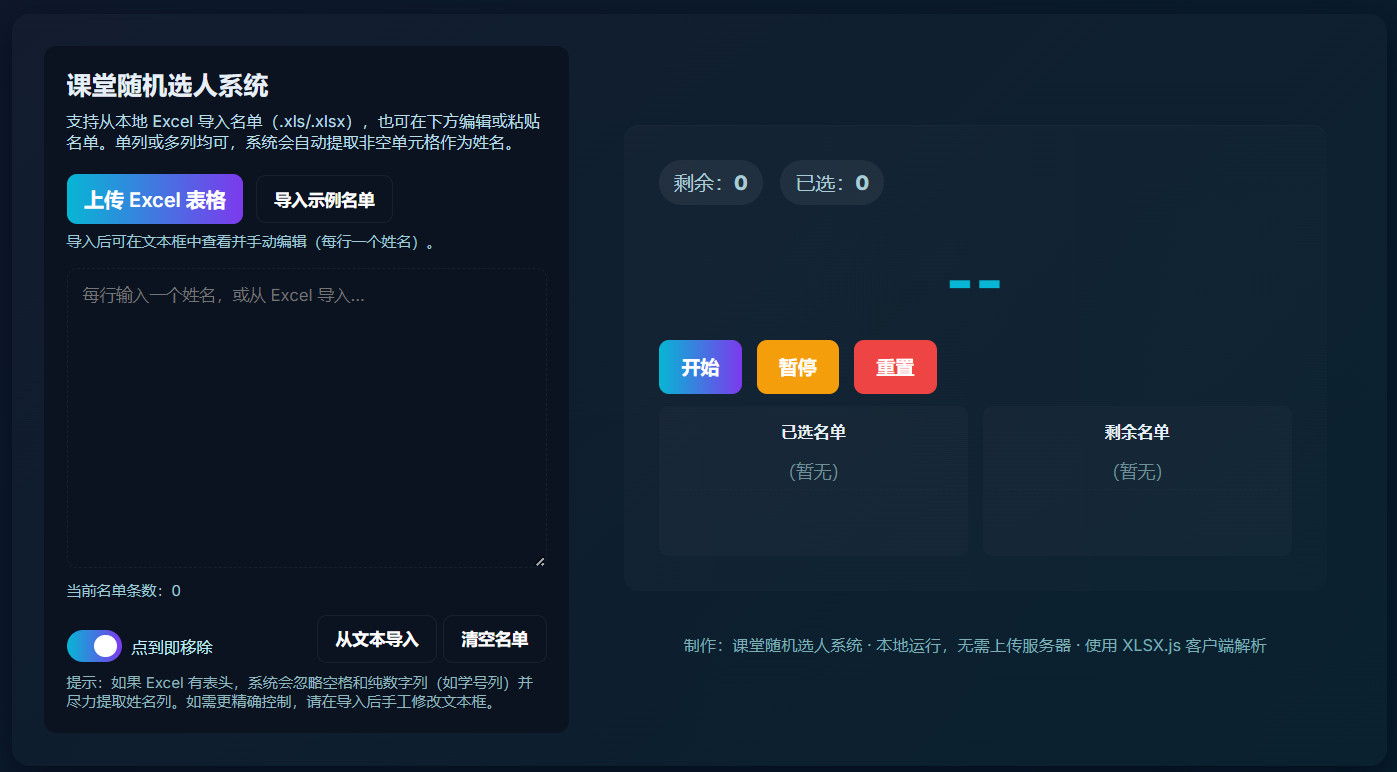Viewport: 1397px width, 772px height.
Task: Click the 已选 counter badge
Action: (831, 182)
